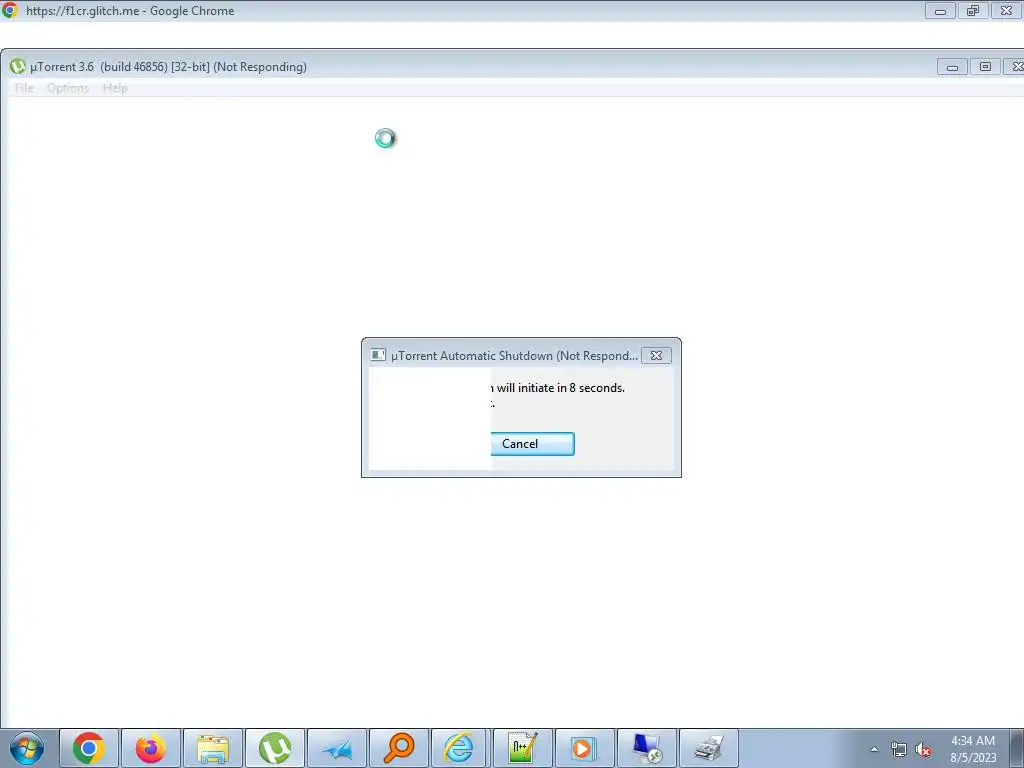Open the orange magnifier search app
Image resolution: width=1024 pixels, height=768 pixels.
(399, 748)
